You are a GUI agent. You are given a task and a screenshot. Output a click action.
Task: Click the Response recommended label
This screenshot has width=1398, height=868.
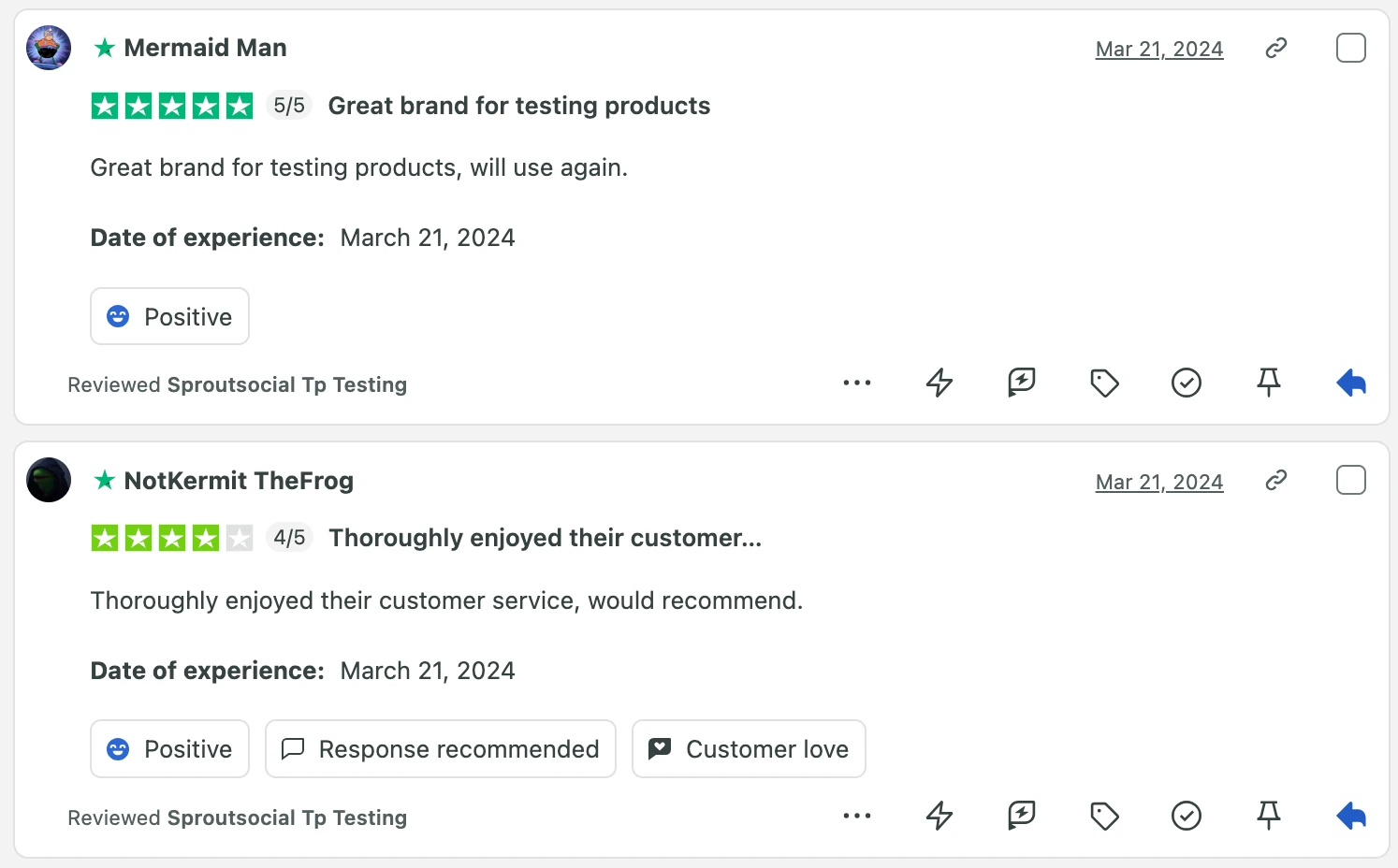[x=441, y=749]
